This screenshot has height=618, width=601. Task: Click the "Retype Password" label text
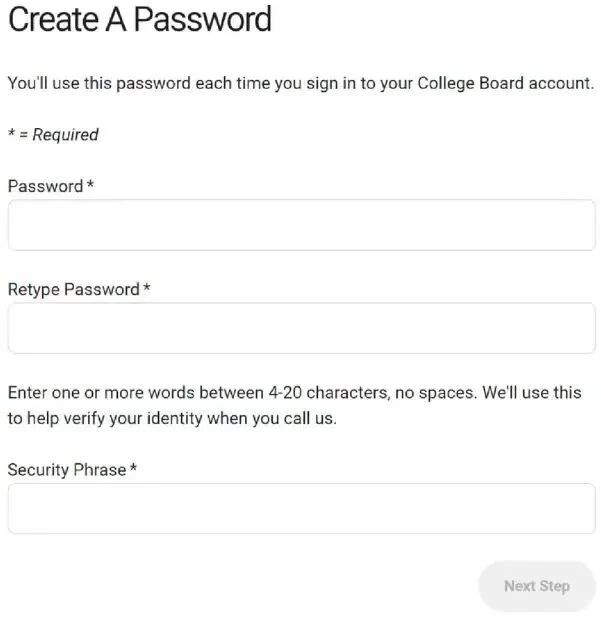pos(73,289)
